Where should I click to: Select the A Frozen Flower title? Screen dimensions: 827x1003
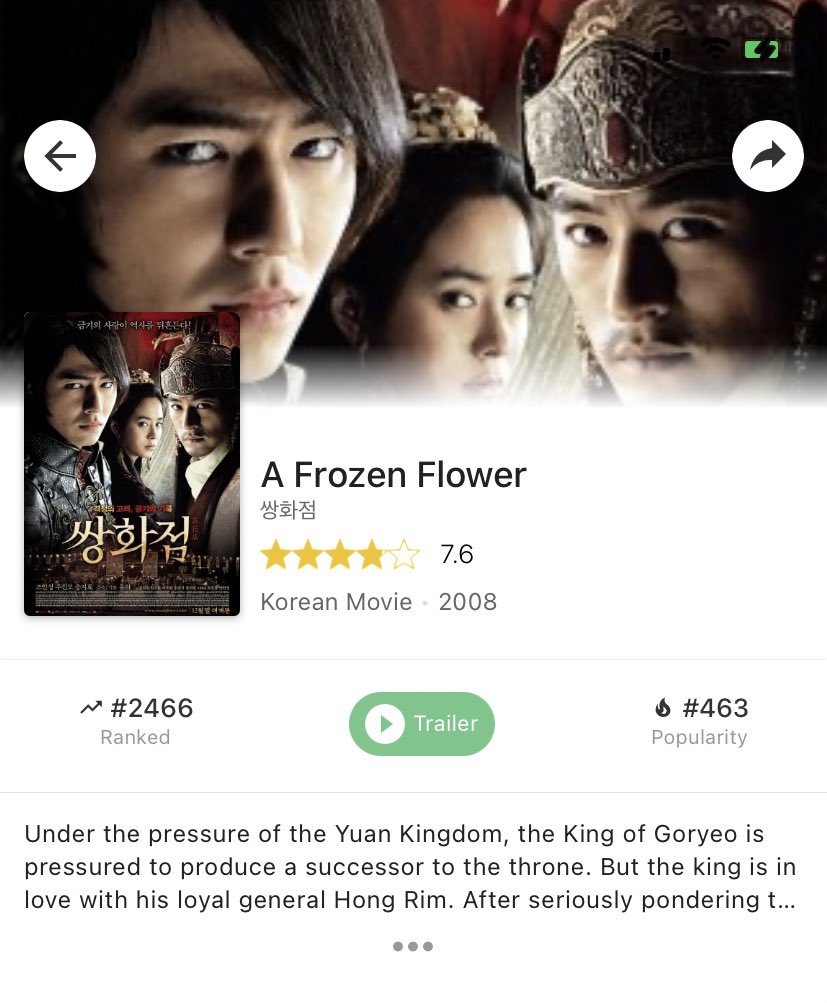click(x=393, y=475)
